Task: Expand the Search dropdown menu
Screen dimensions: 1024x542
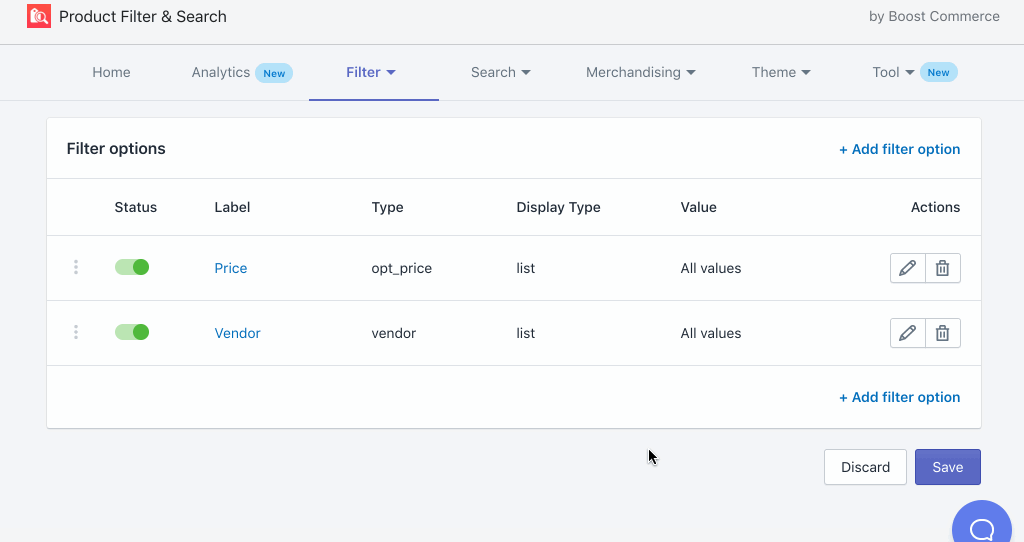Action: click(500, 72)
